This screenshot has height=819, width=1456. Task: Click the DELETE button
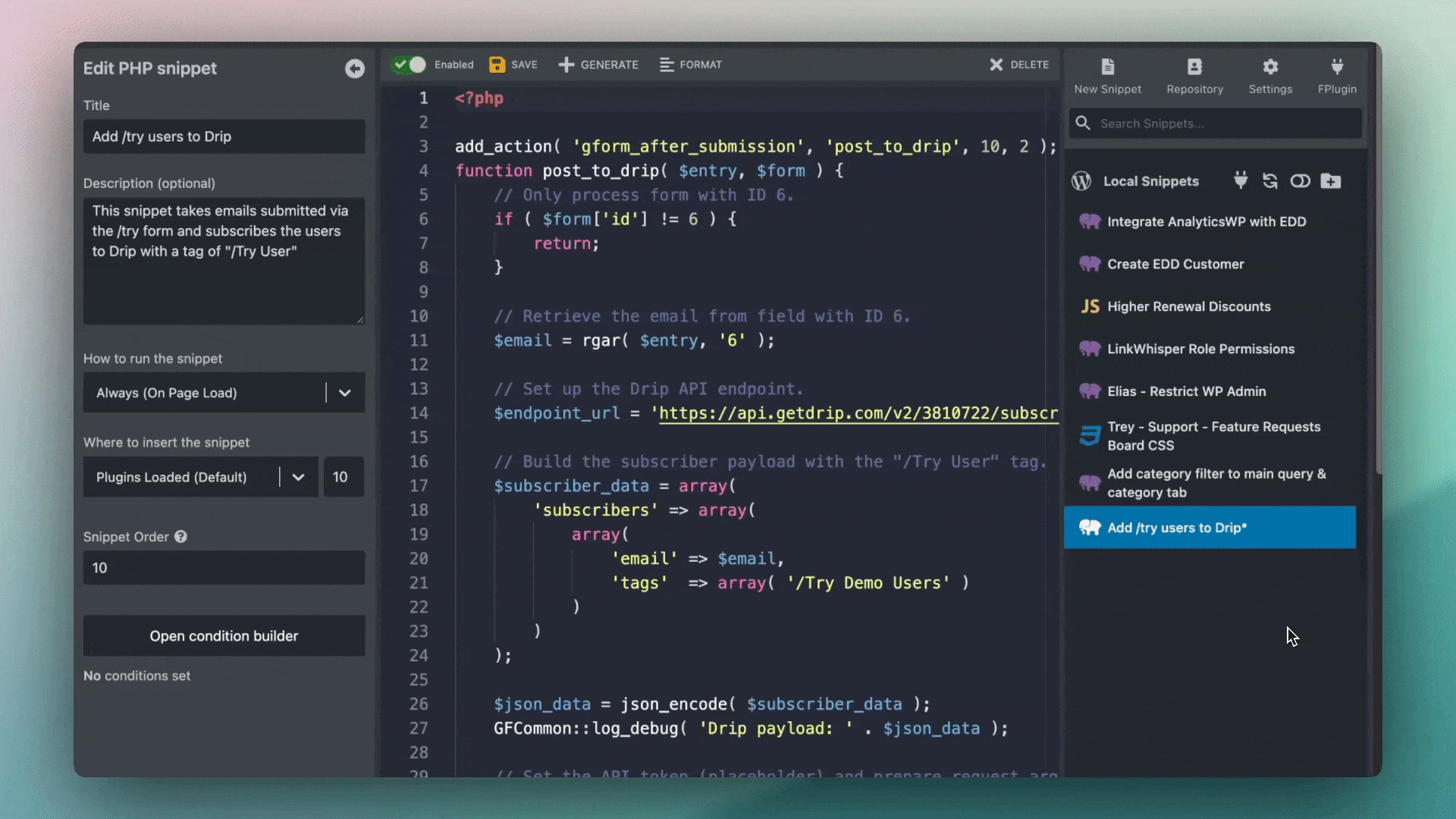click(1019, 64)
